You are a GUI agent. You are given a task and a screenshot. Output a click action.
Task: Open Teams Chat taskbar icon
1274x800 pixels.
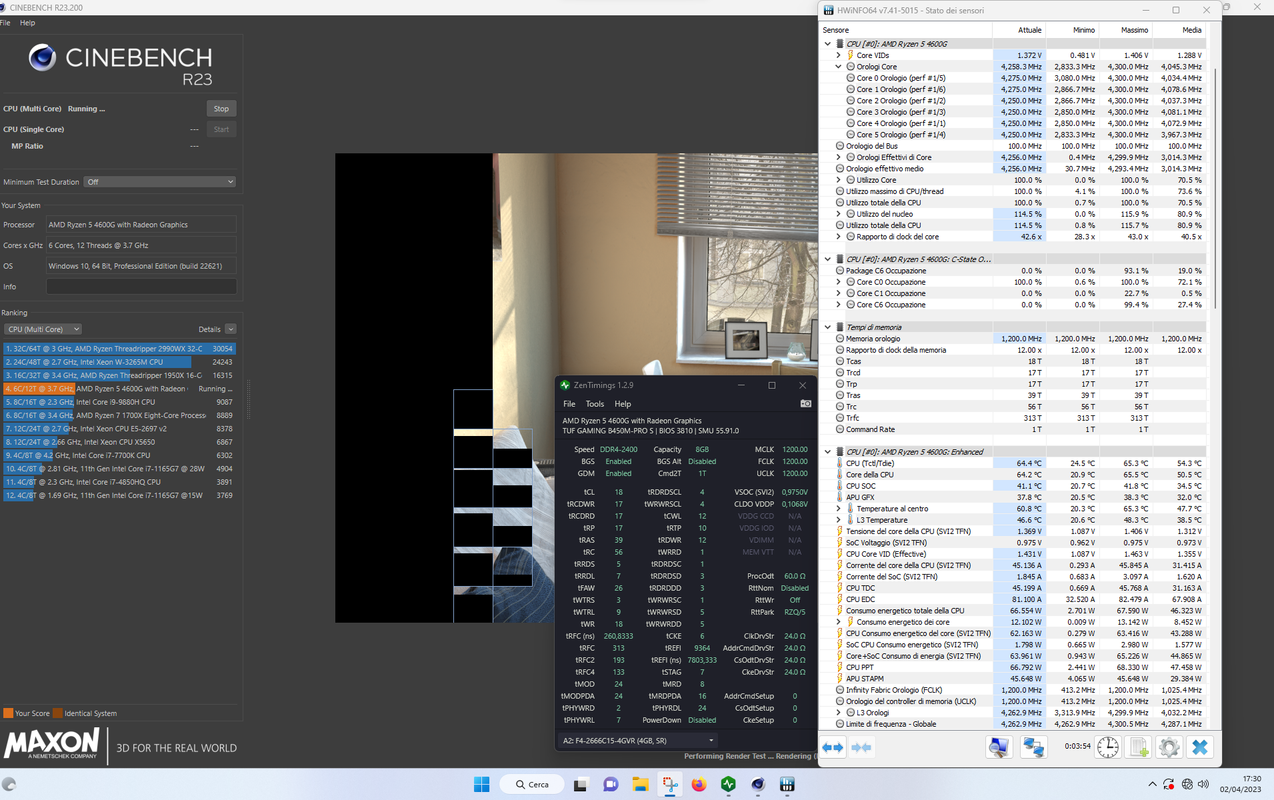611,784
